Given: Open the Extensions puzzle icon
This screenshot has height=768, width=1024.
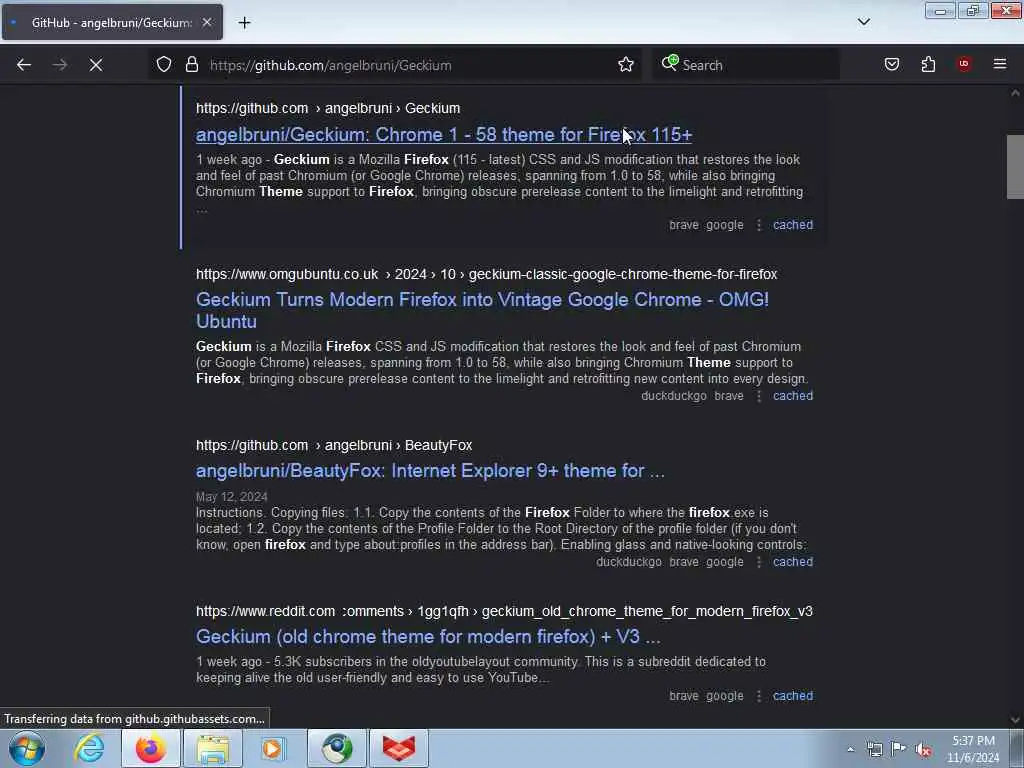Looking at the screenshot, I should pyautogui.click(x=928, y=65).
